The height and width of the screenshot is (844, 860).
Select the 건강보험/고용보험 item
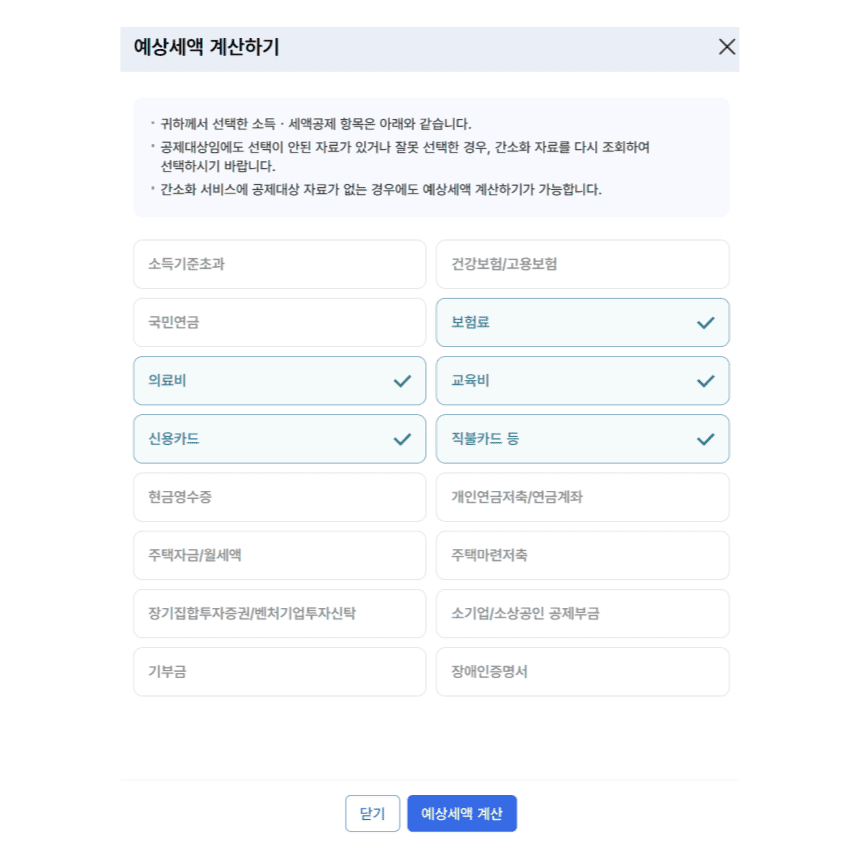click(x=582, y=264)
